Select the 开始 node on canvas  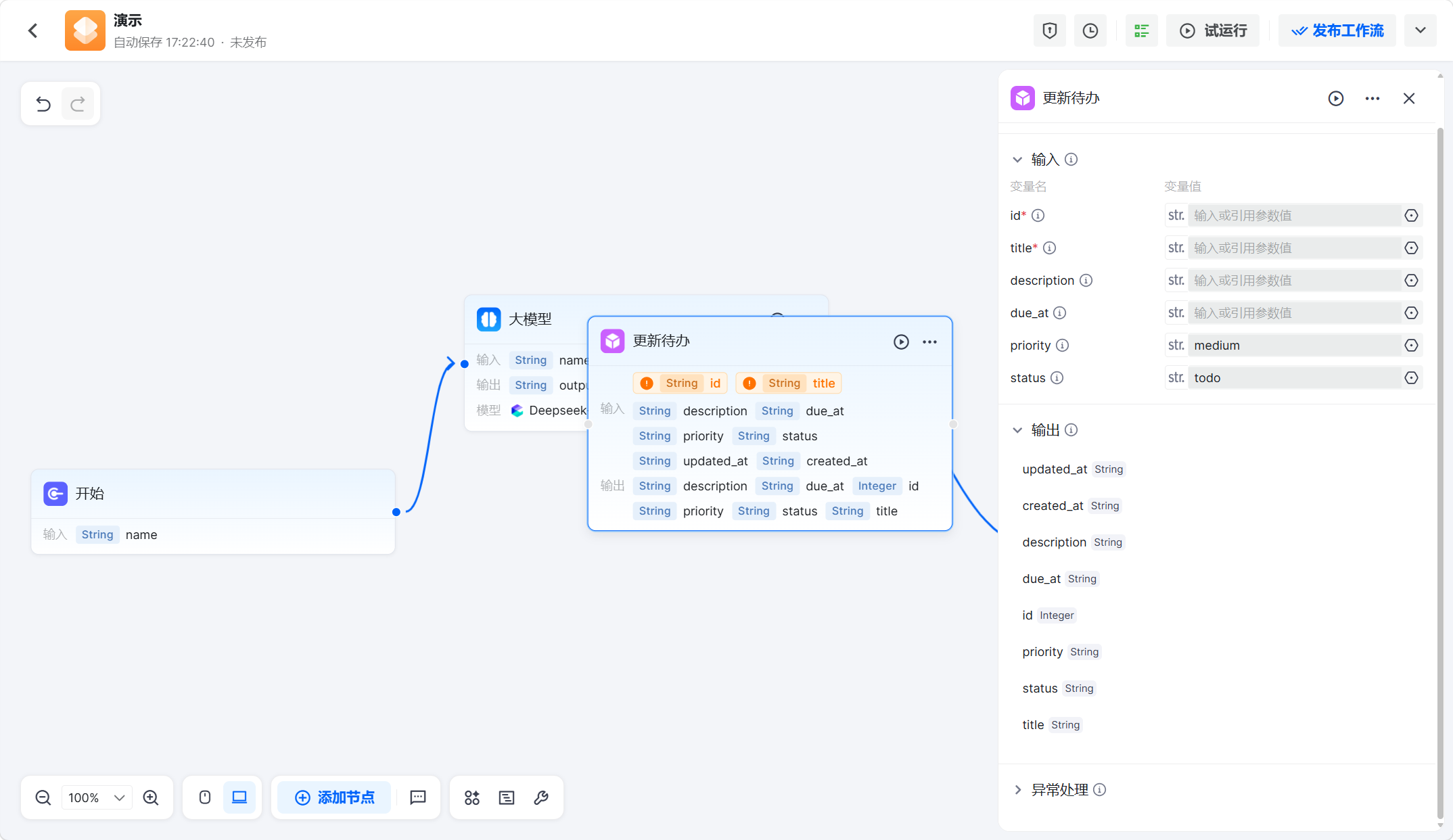tap(213, 511)
